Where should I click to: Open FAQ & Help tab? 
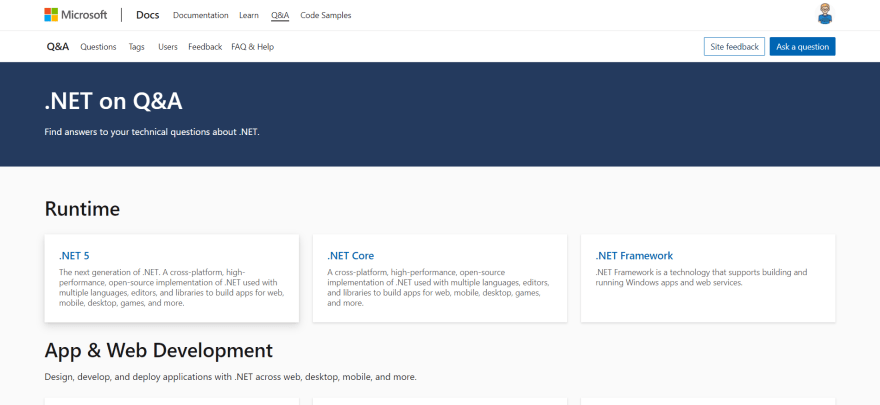coord(253,47)
